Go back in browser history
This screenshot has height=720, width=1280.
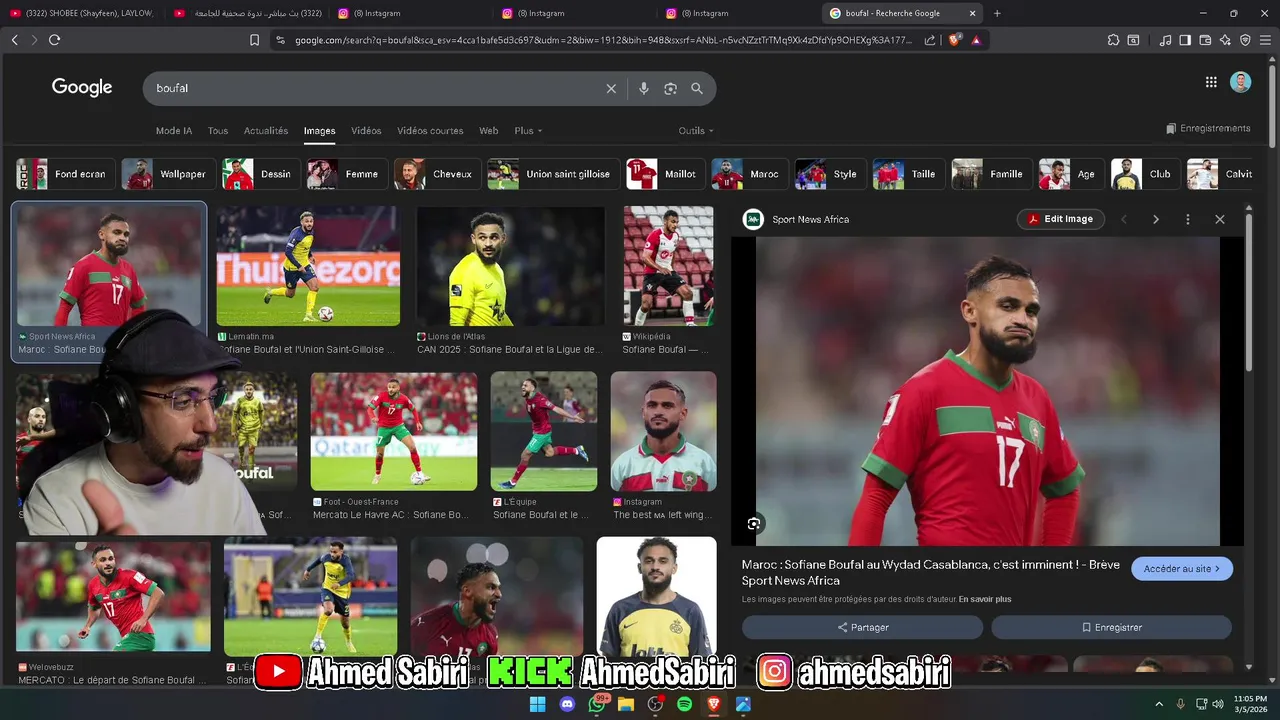(14, 40)
